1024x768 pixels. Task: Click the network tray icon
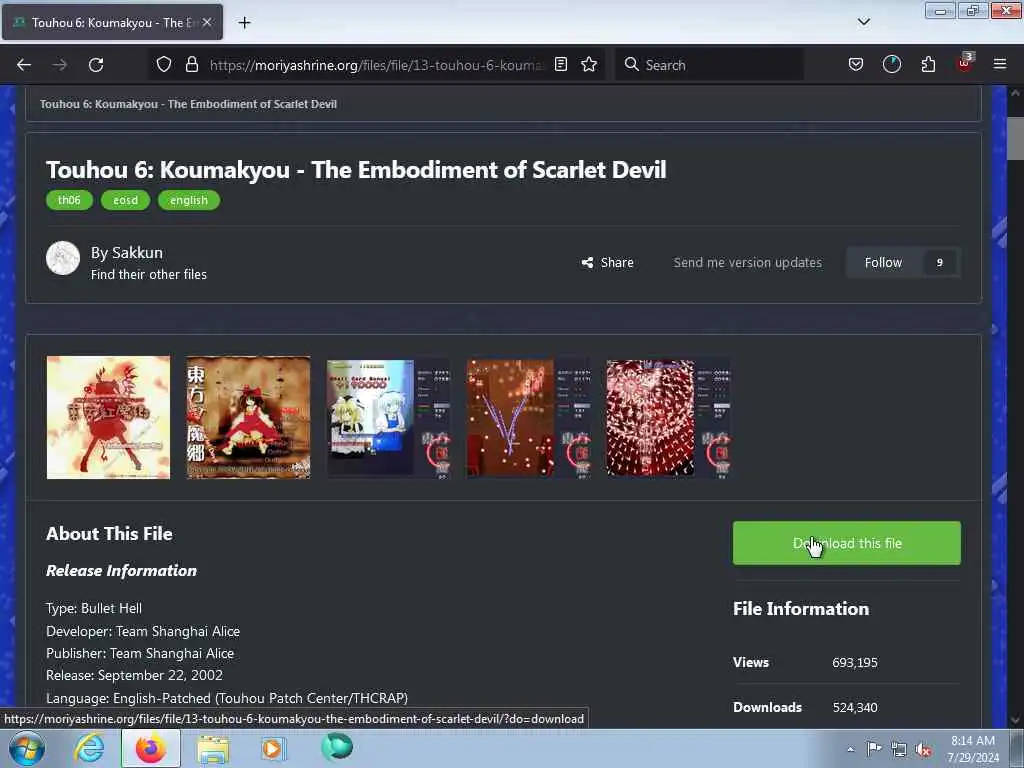click(x=899, y=749)
